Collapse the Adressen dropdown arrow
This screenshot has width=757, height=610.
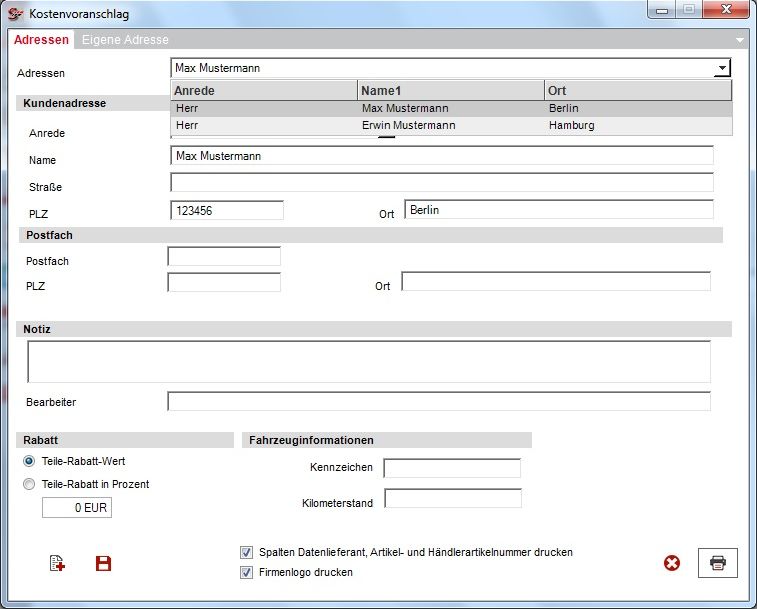pyautogui.click(x=722, y=68)
